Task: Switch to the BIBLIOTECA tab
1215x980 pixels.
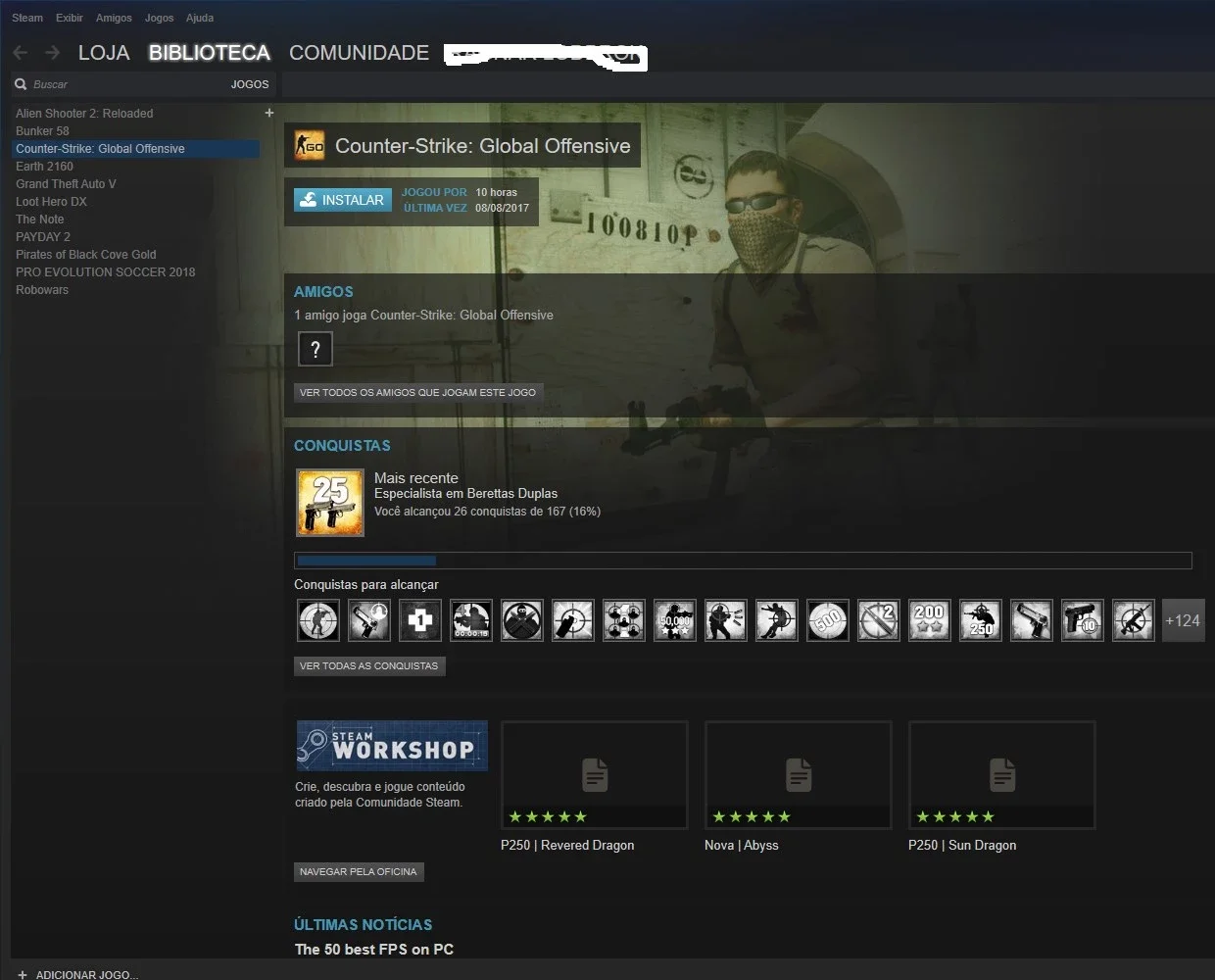Action: tap(210, 53)
